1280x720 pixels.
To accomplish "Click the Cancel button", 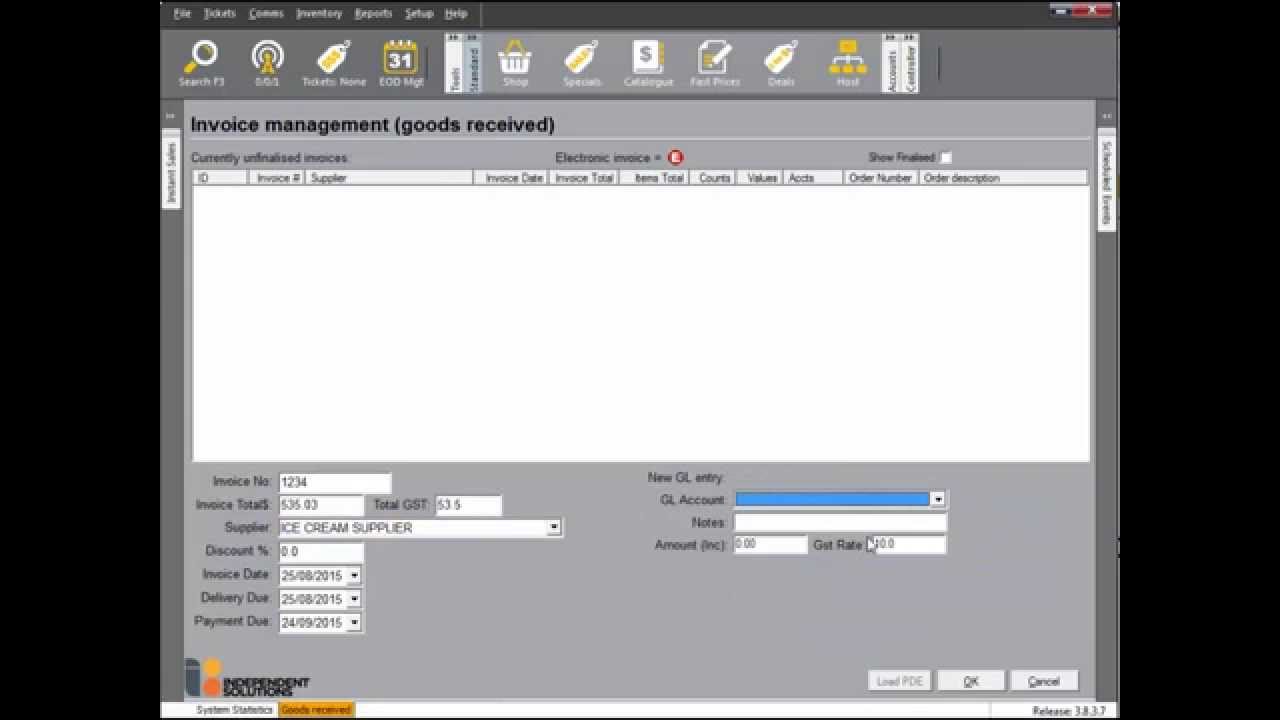I will coord(1044,681).
